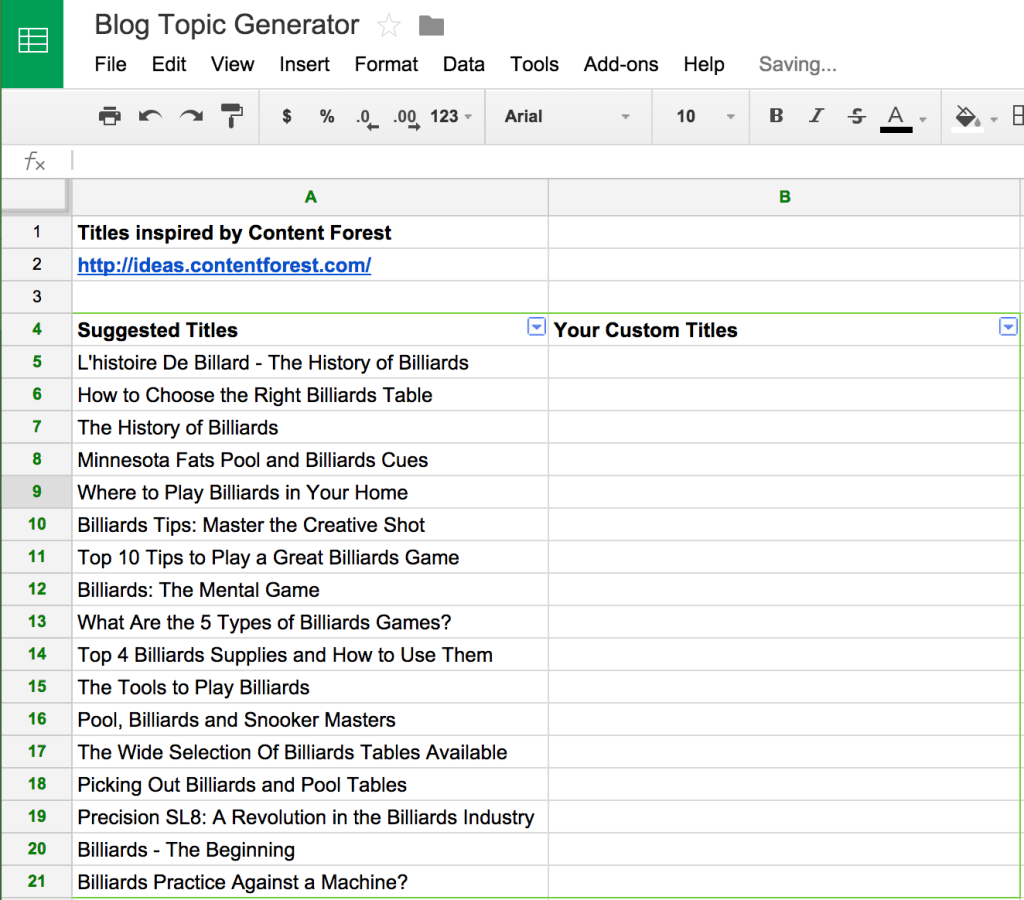
Task: Toggle bold formatting
Action: point(776,116)
